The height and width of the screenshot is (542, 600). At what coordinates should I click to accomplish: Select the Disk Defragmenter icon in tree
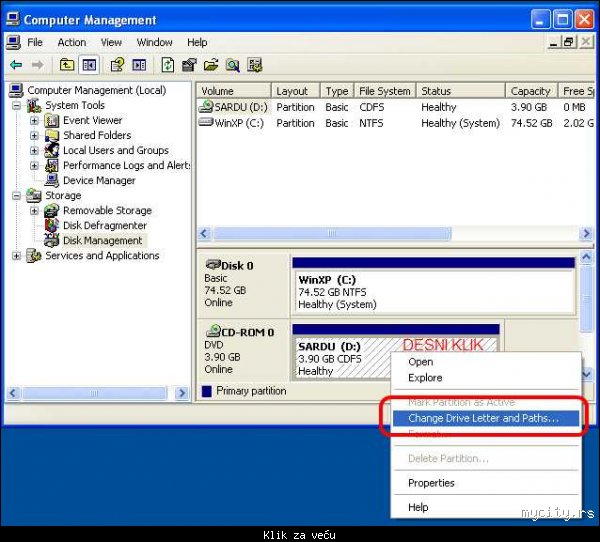pyautogui.click(x=52, y=226)
